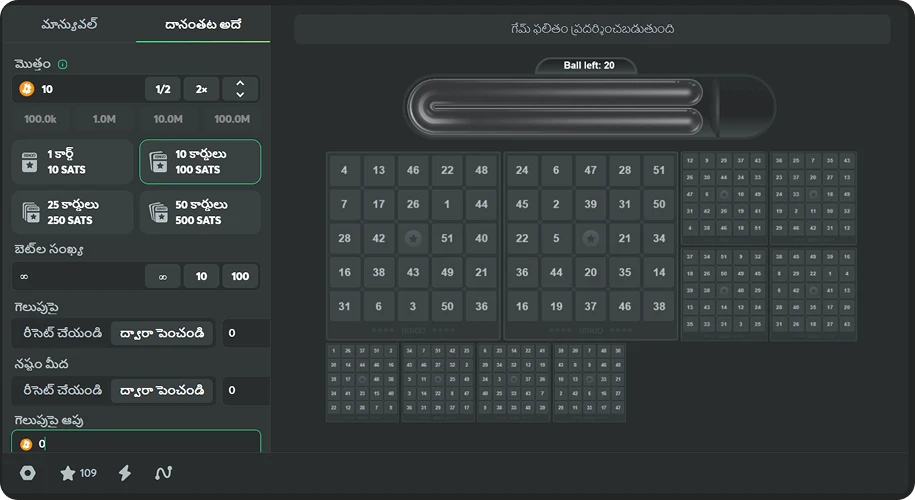Click the 1/2 halve amount button
This screenshot has width=915, height=500.
163,89
